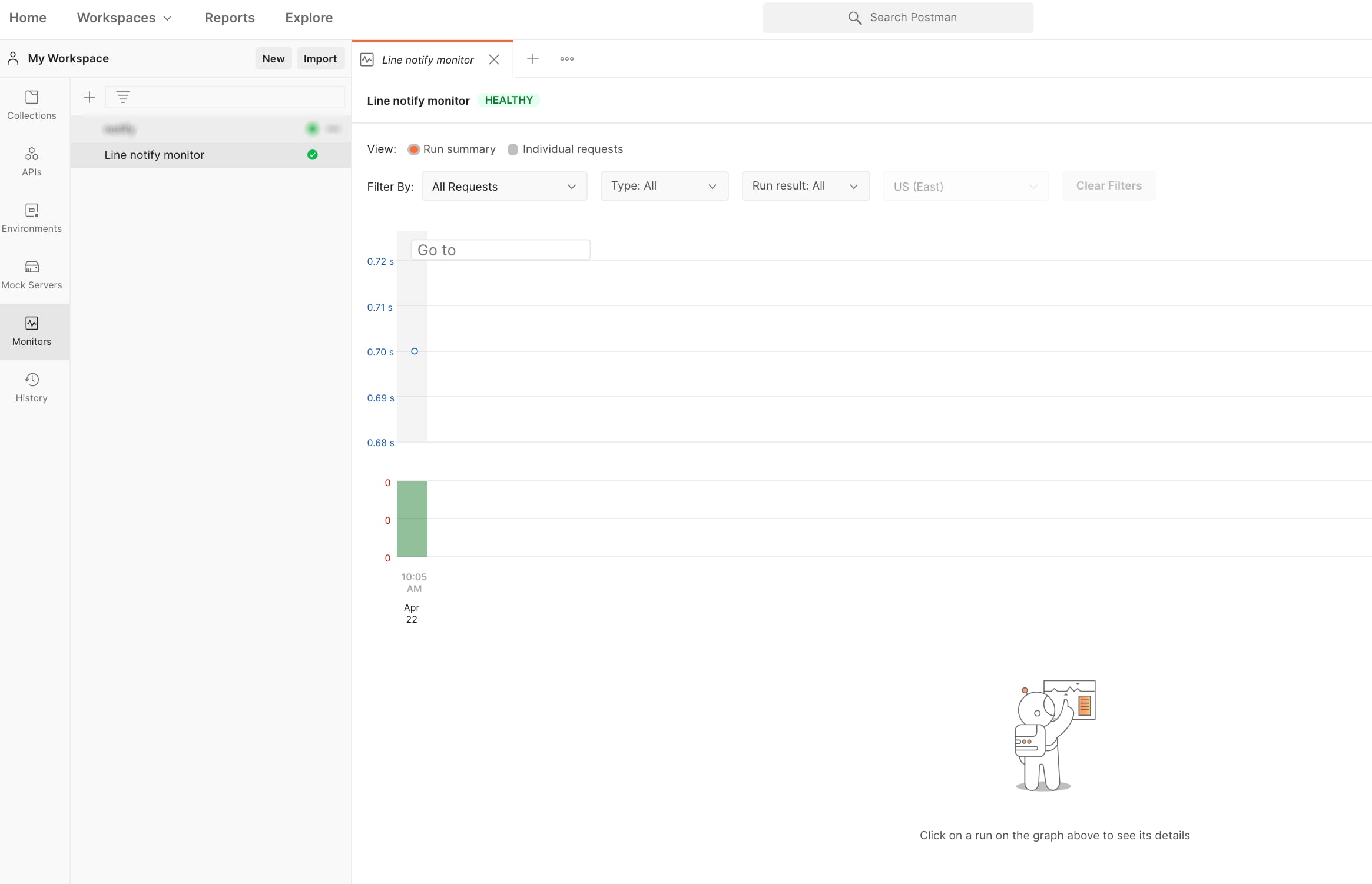
Task: Click the 0.70 s data point on graph
Action: (x=415, y=351)
